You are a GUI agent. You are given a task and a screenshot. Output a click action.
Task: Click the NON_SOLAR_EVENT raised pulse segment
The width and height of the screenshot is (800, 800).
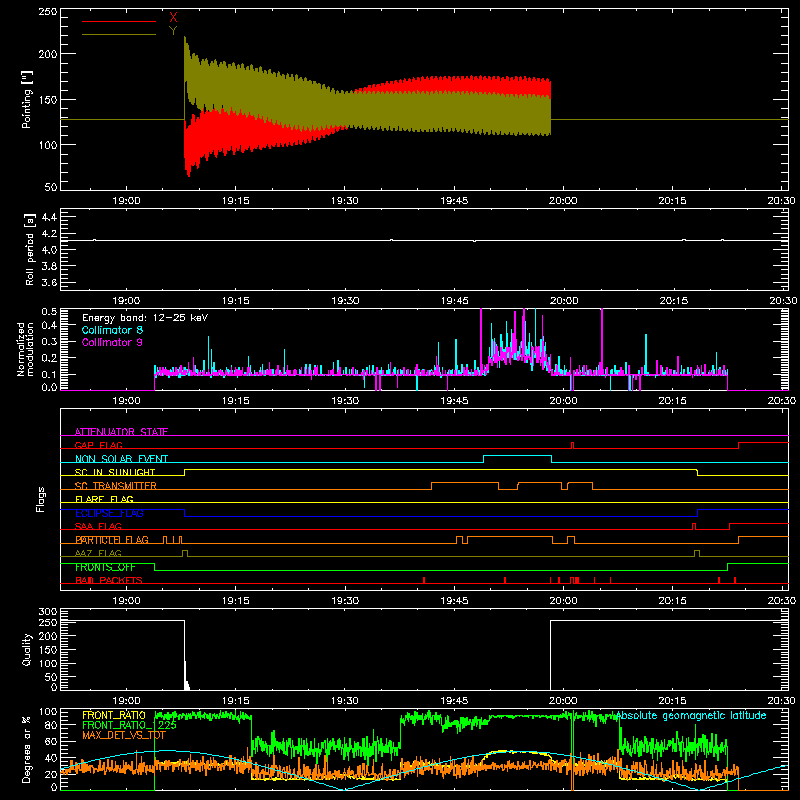pyautogui.click(x=517, y=456)
